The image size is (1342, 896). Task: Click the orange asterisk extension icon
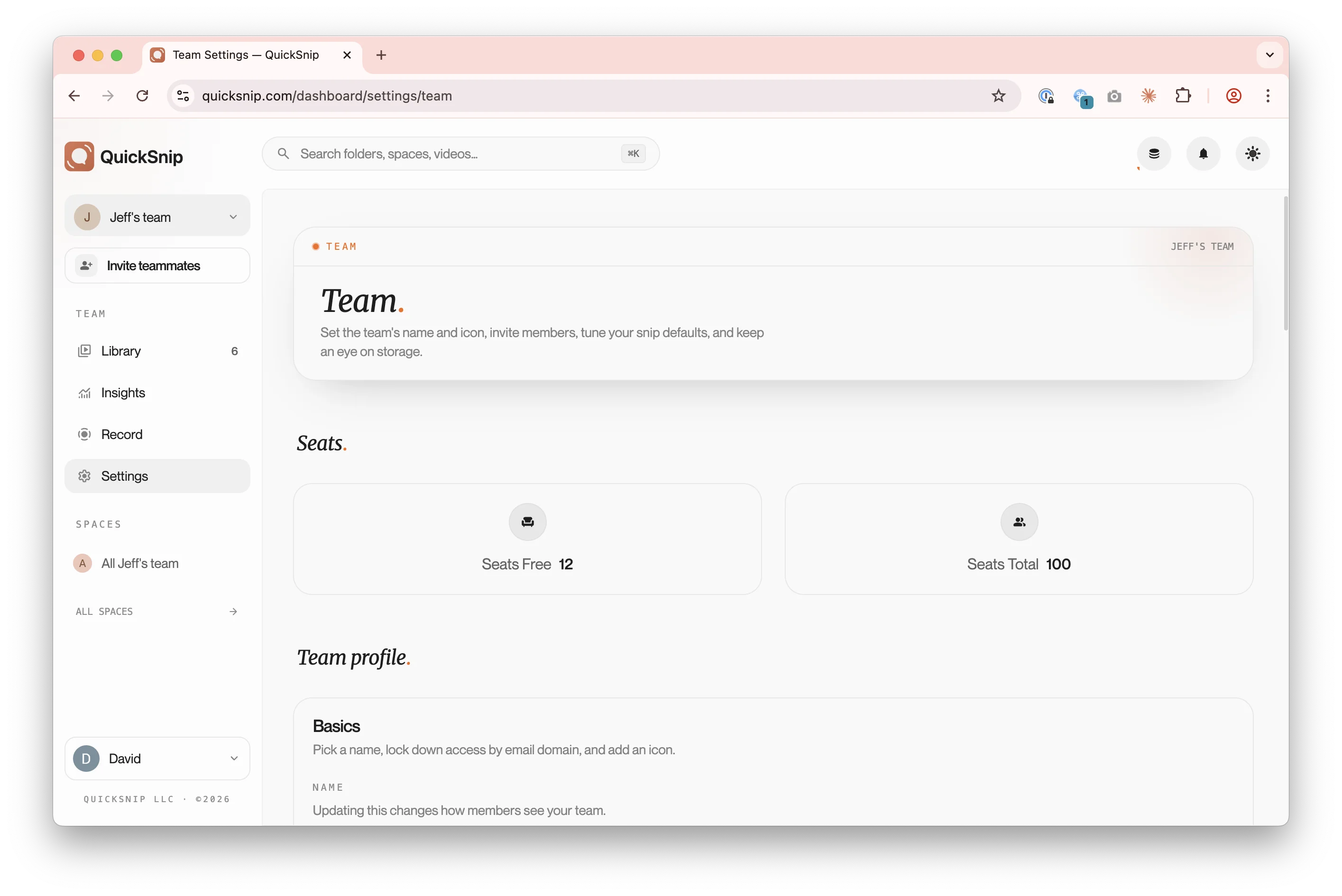[1148, 96]
